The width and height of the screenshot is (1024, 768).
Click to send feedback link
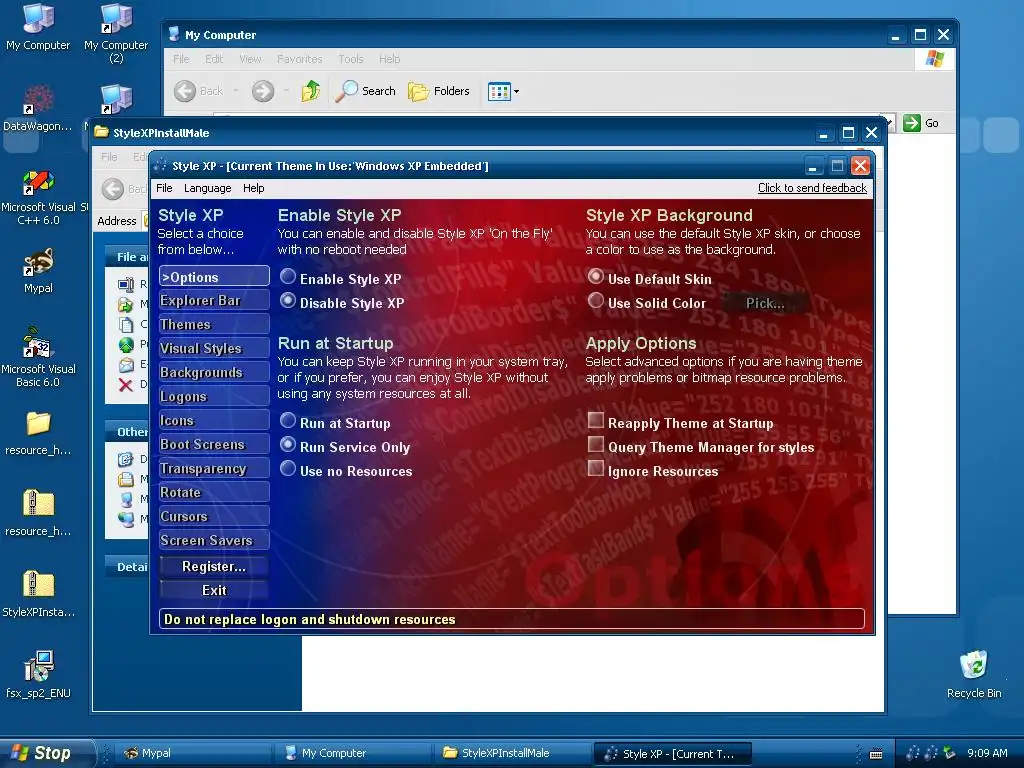point(812,188)
